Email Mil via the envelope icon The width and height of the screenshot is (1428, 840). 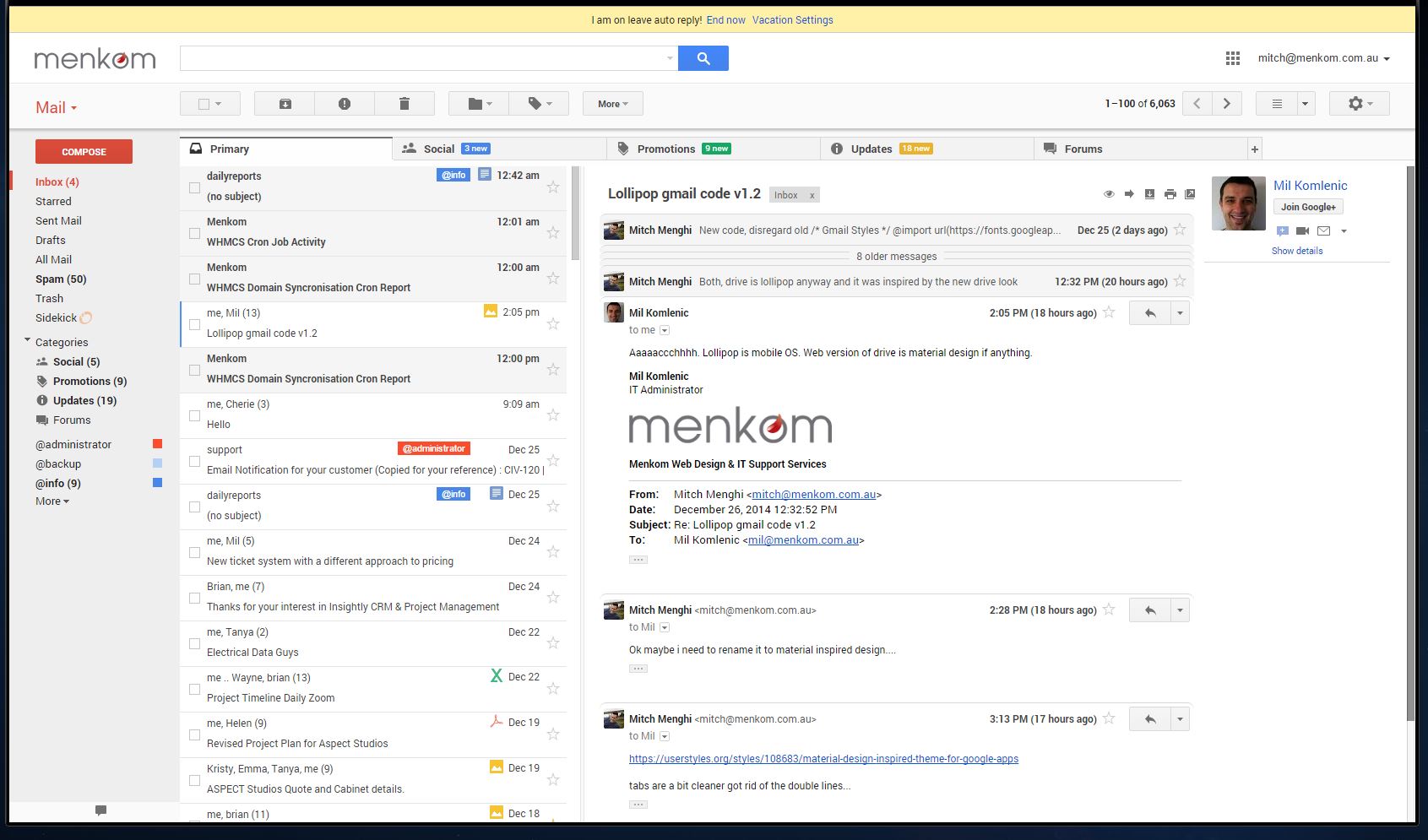[1322, 230]
